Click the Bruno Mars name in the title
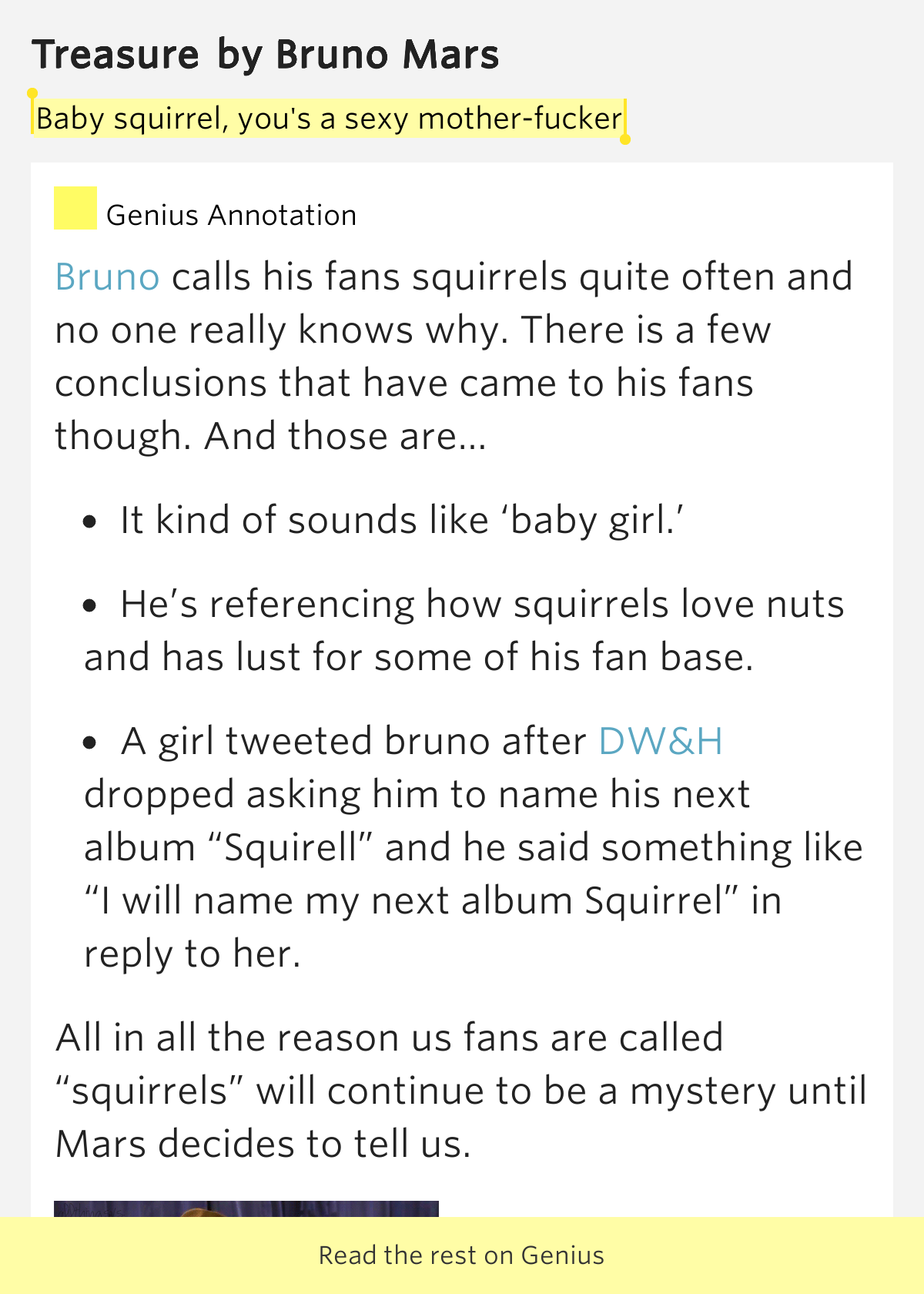The image size is (924, 1294). (x=388, y=55)
